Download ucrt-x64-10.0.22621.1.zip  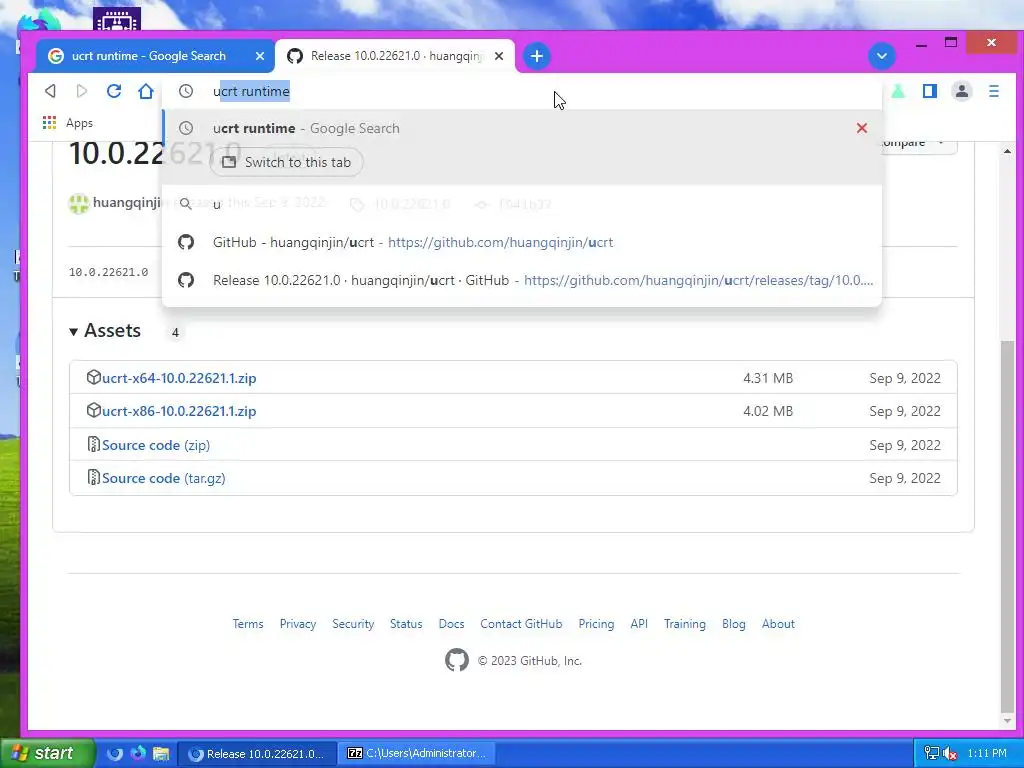(179, 378)
